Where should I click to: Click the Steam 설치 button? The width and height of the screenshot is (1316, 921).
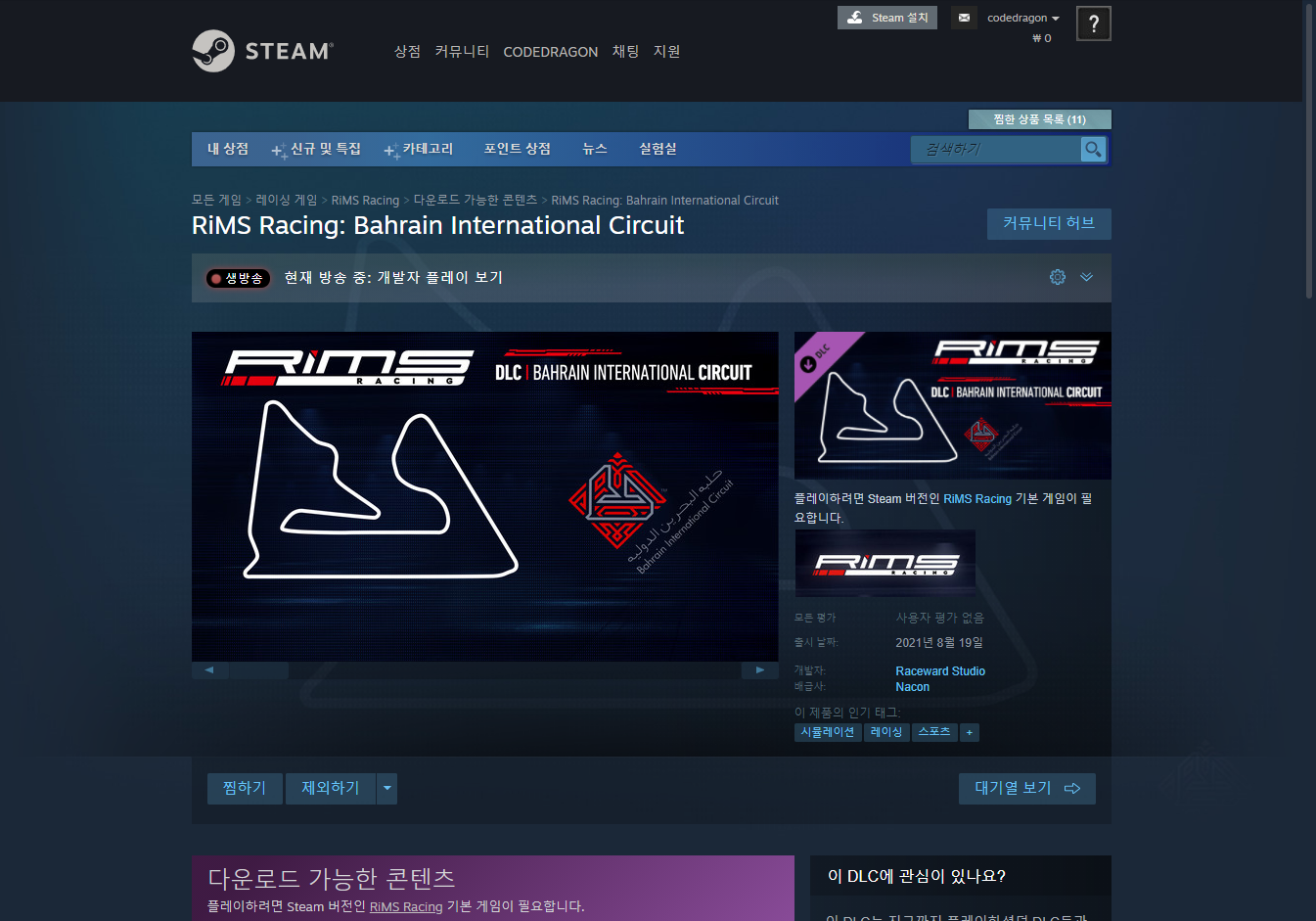887,18
